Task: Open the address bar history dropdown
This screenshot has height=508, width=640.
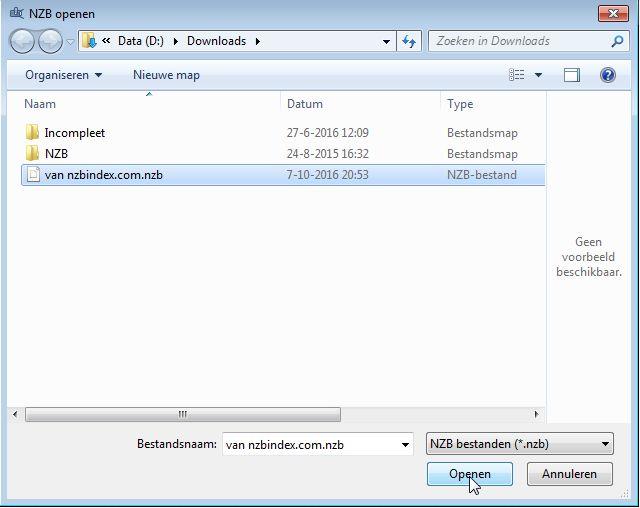Action: click(386, 41)
